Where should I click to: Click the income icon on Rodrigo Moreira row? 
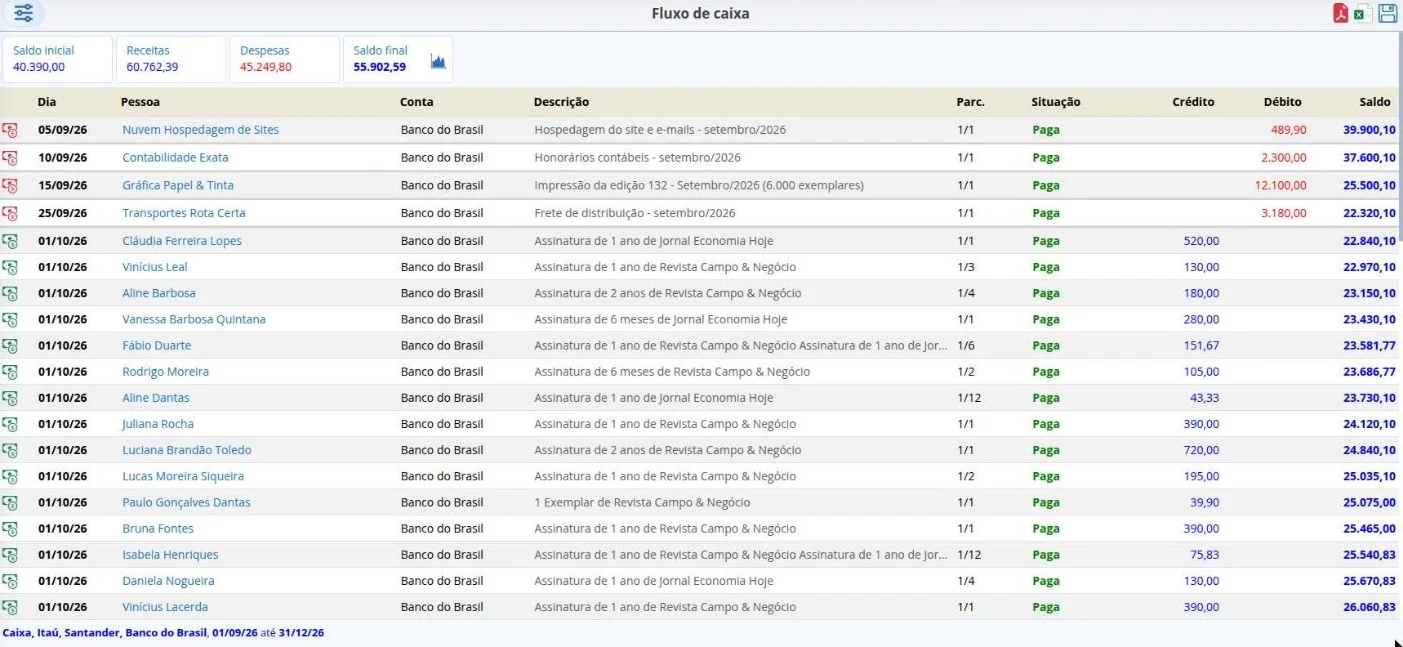pos(10,372)
